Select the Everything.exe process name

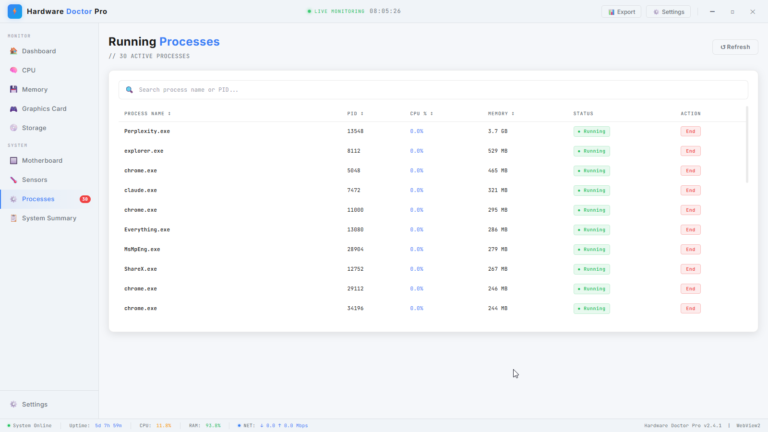pyautogui.click(x=147, y=230)
